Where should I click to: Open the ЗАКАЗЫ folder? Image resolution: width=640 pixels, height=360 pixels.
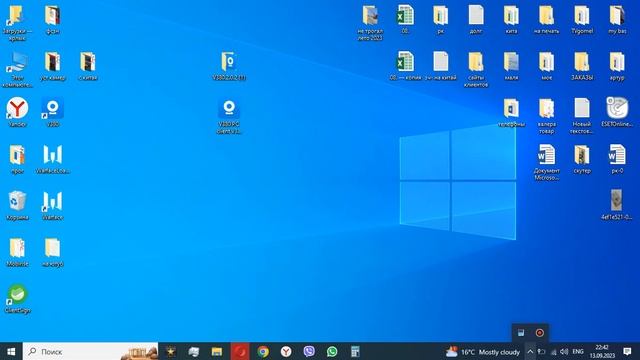(582, 62)
